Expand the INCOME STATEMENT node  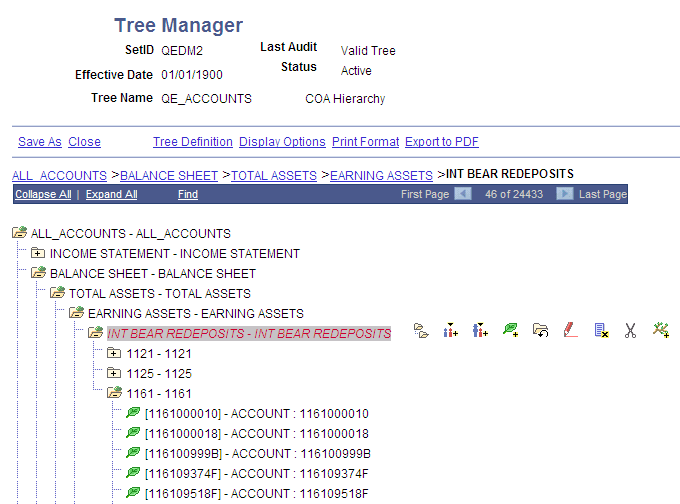tap(38, 253)
